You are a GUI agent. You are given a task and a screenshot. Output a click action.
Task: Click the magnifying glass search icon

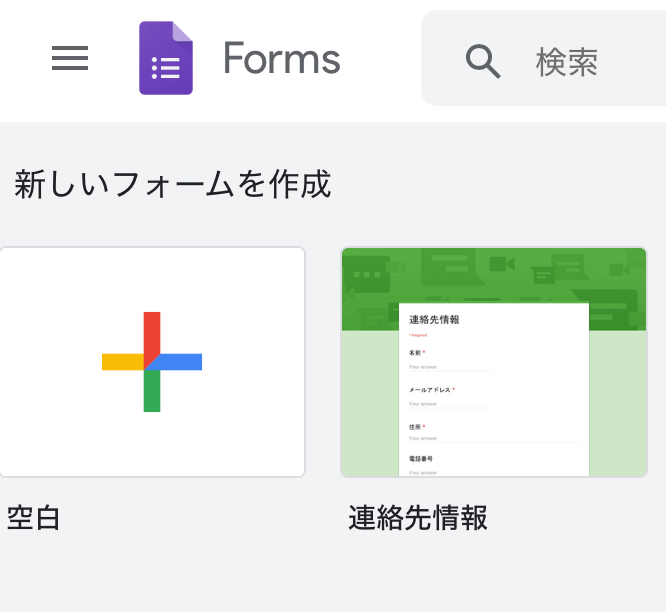483,61
